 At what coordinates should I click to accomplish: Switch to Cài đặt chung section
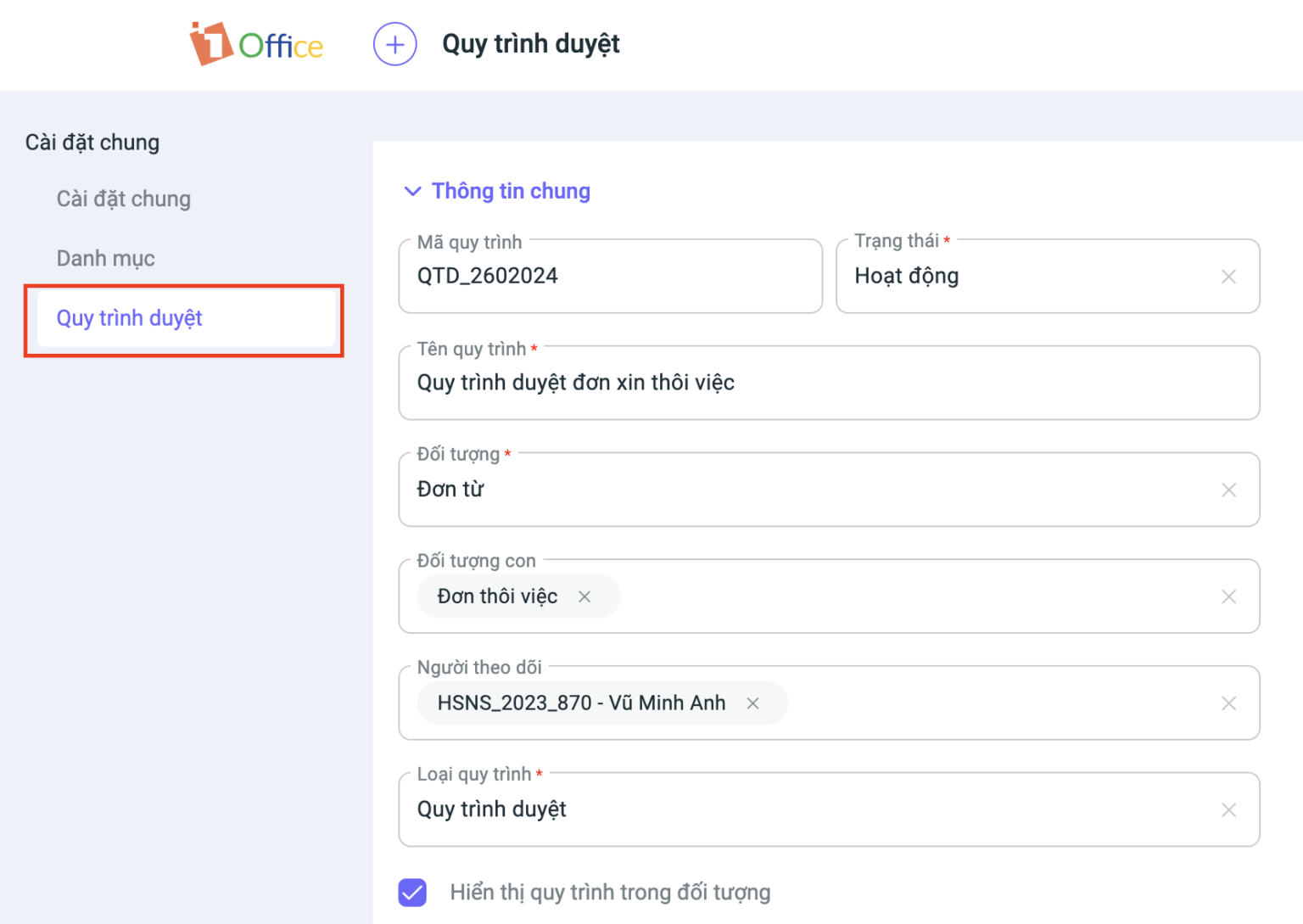click(x=124, y=199)
